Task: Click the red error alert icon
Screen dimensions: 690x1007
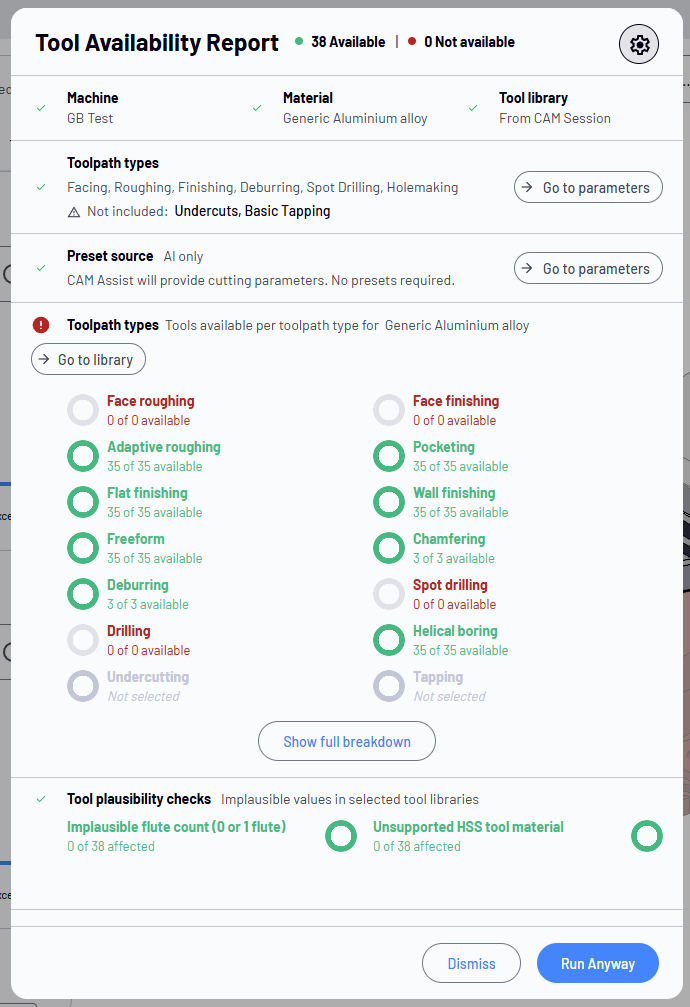Action: 41,325
